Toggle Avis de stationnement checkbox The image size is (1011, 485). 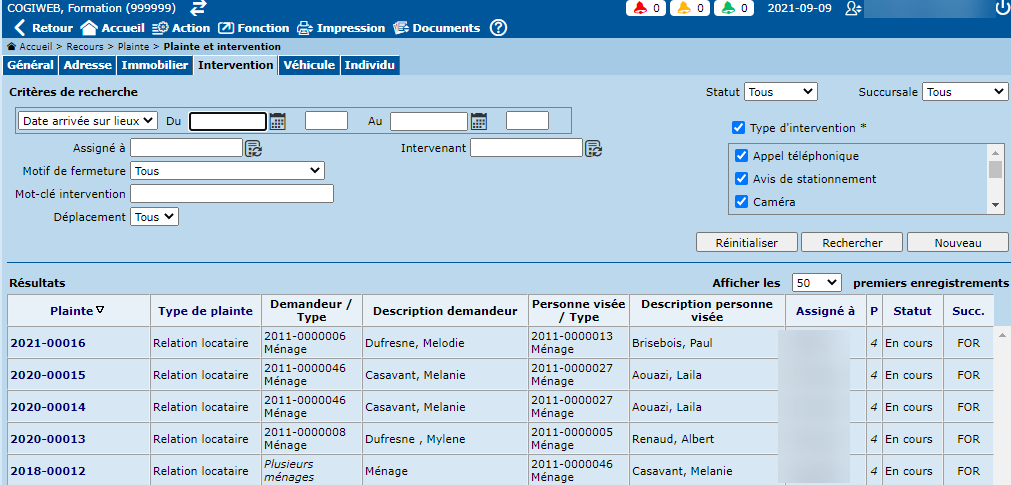[x=742, y=179]
